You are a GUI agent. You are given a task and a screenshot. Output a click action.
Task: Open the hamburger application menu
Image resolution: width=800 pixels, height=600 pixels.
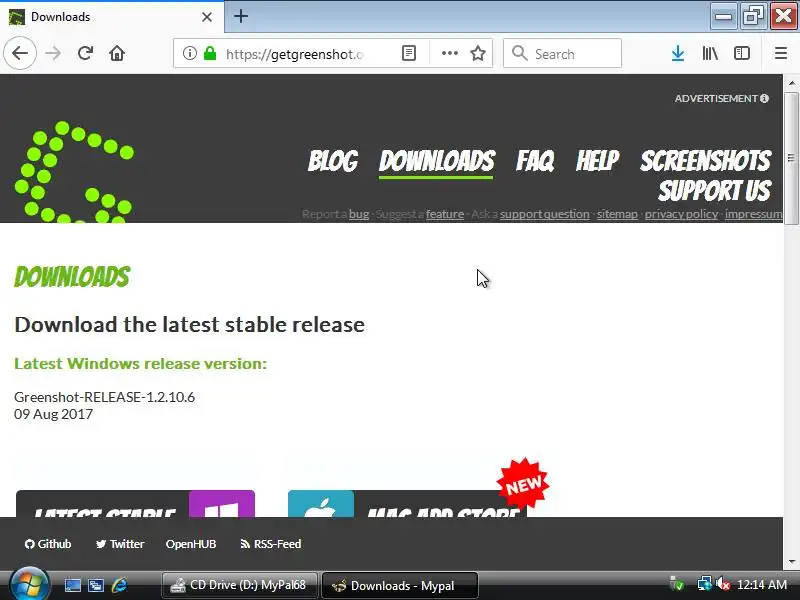(781, 53)
